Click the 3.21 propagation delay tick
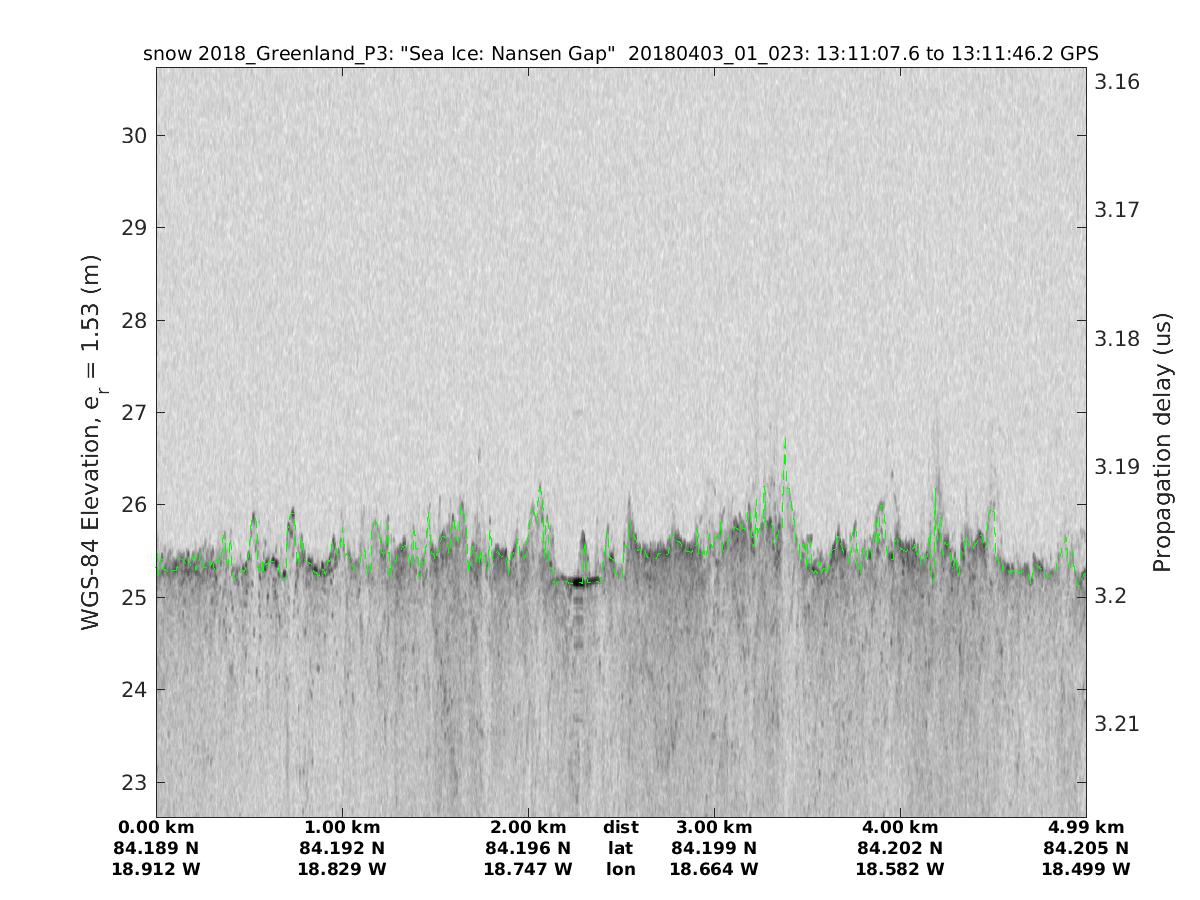1200x900 pixels. tap(1116, 724)
